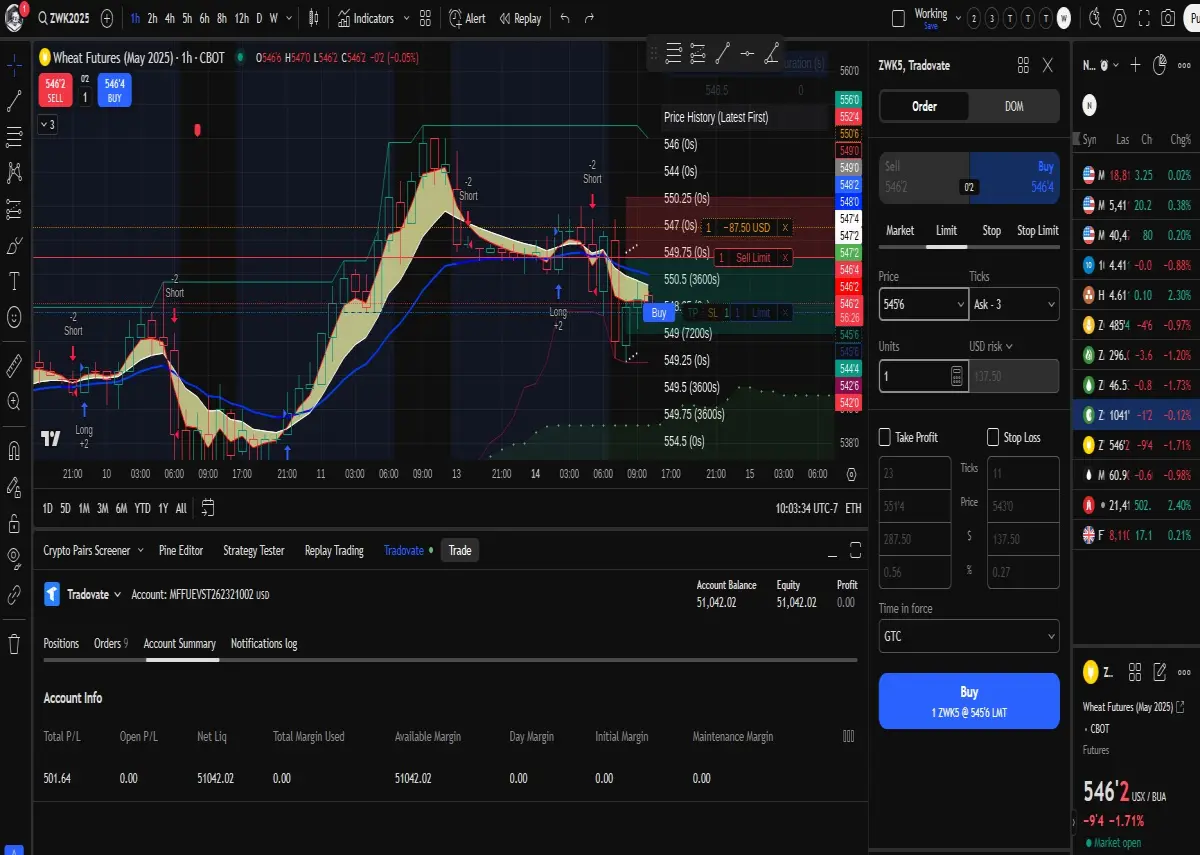
Task: Open the quick search icon in top bar
Action: tap(1094, 18)
